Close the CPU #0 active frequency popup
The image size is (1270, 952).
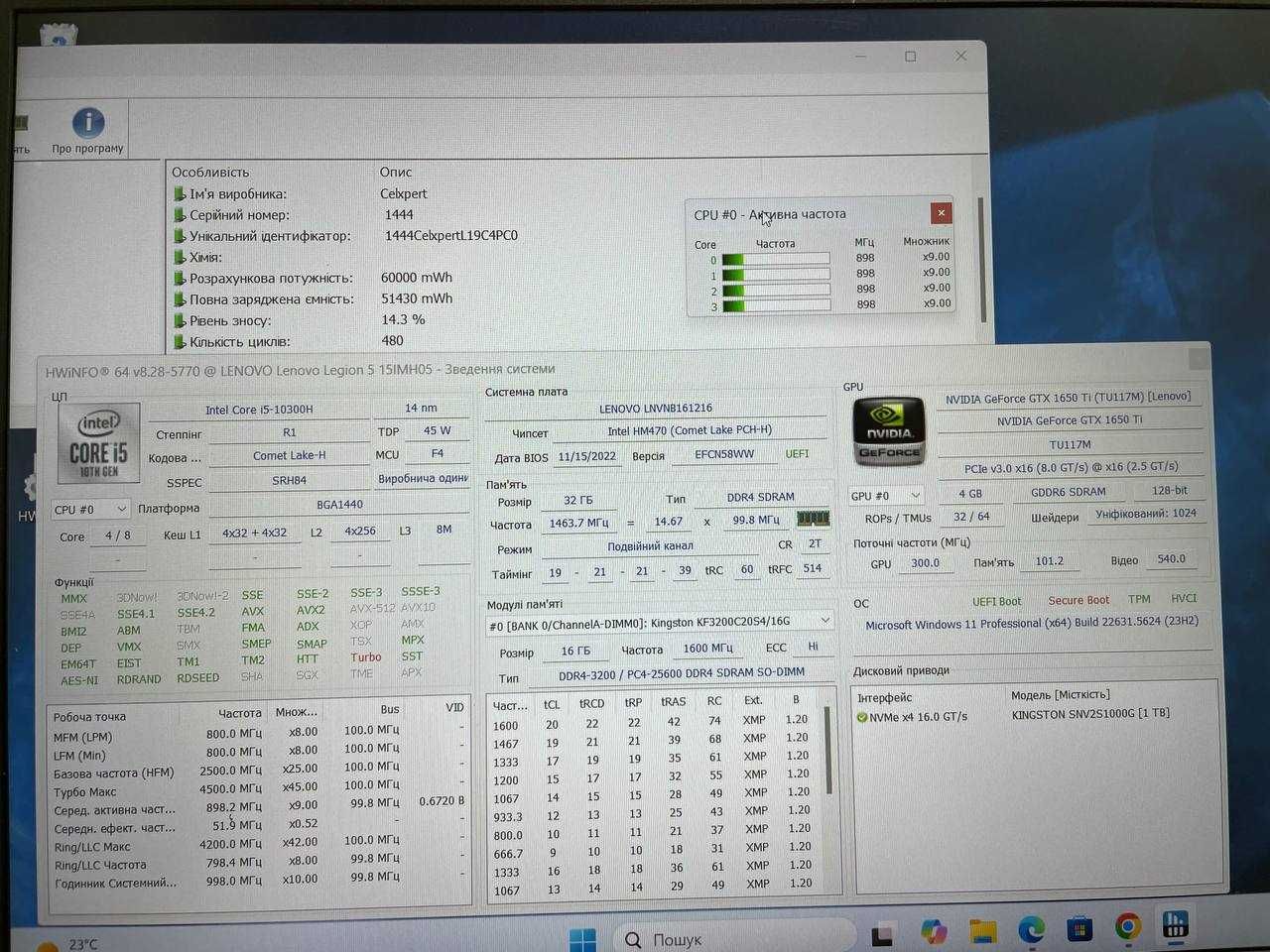[x=941, y=212]
